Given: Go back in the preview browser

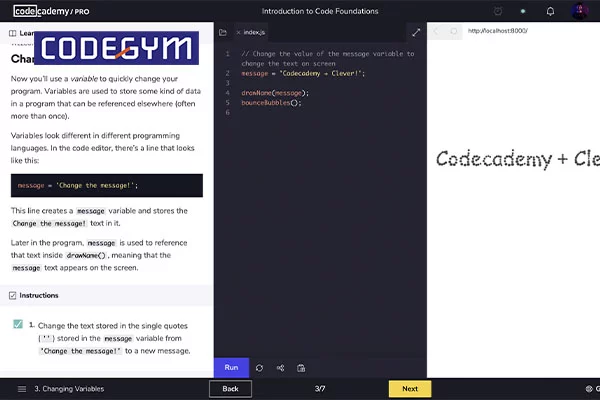Looking at the screenshot, I should coord(437,31).
